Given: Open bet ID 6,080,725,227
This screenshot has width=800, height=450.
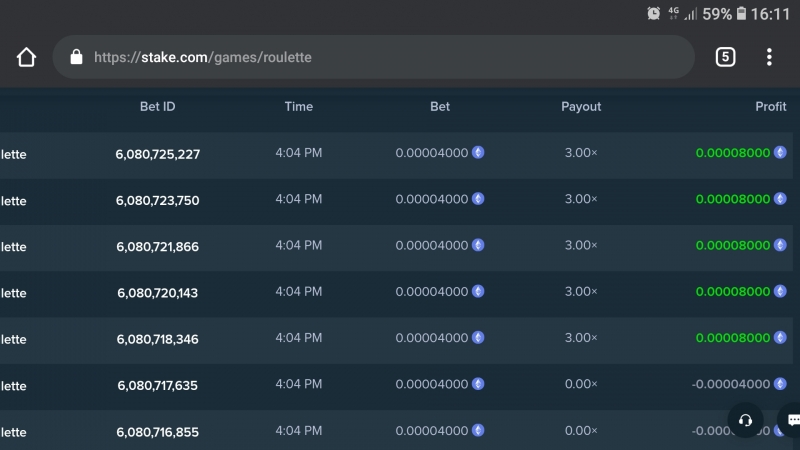Looking at the screenshot, I should (158, 154).
